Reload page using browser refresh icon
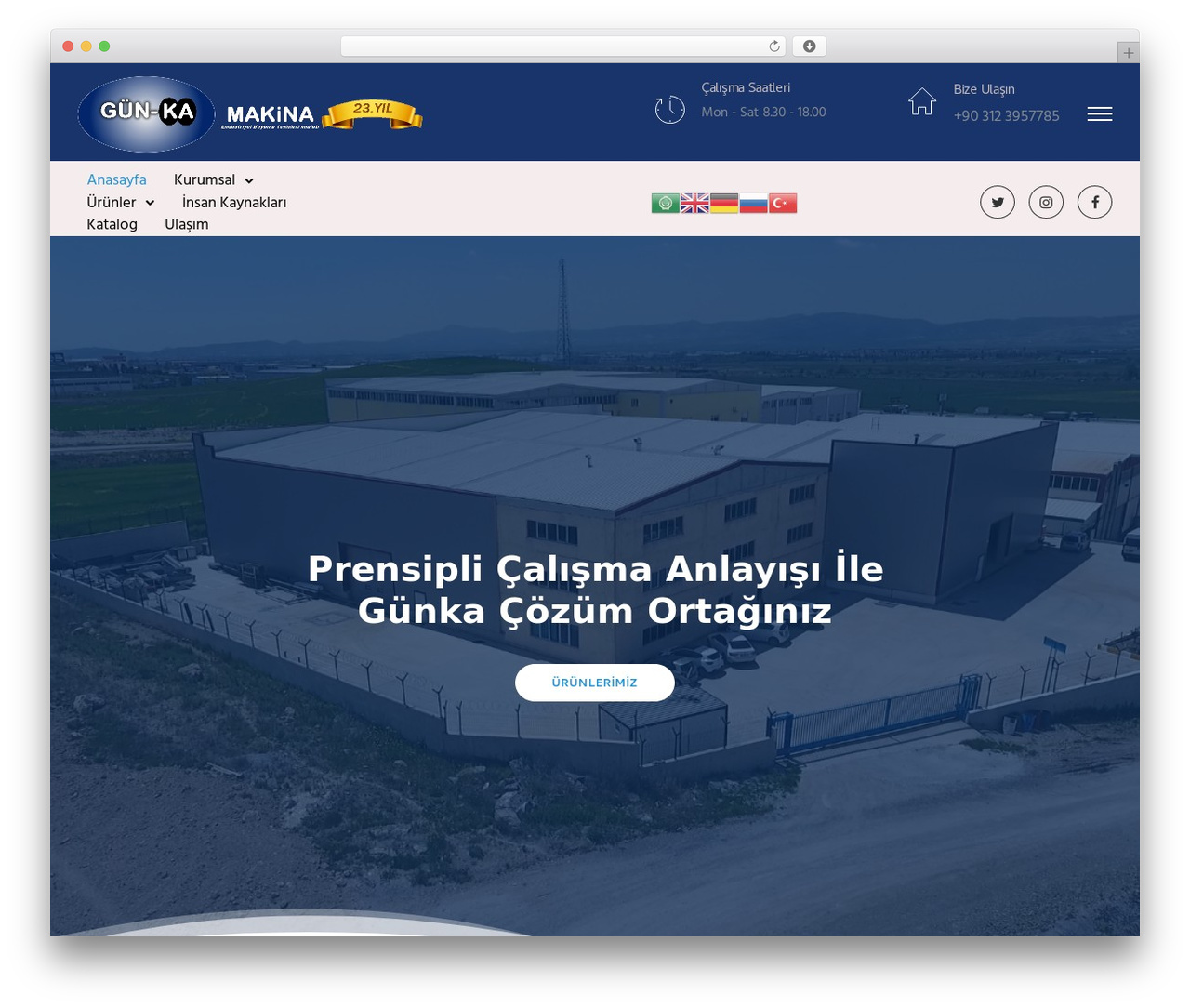The width and height of the screenshot is (1190, 1008). click(x=774, y=46)
